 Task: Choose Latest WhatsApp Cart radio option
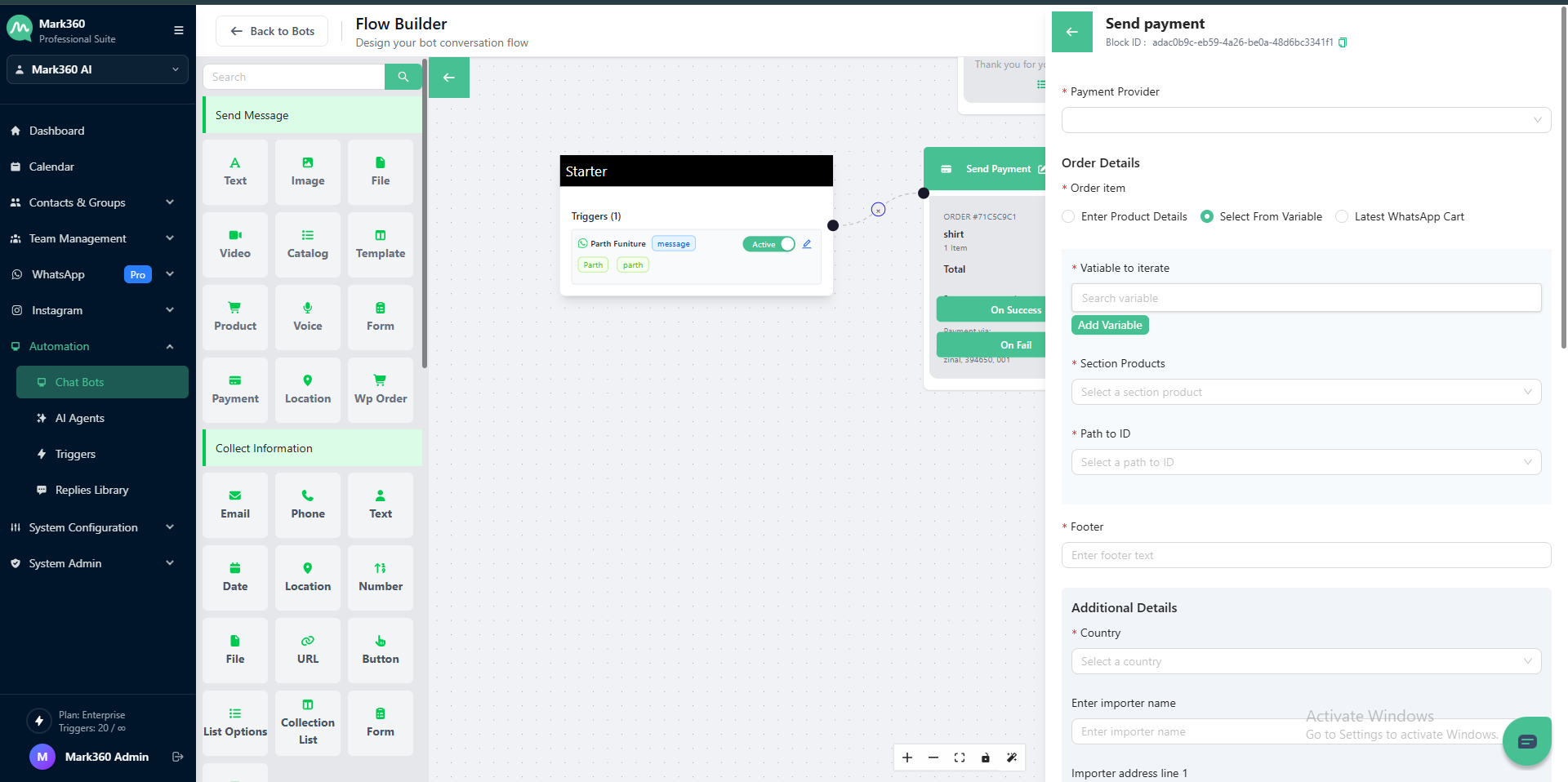(x=1342, y=216)
